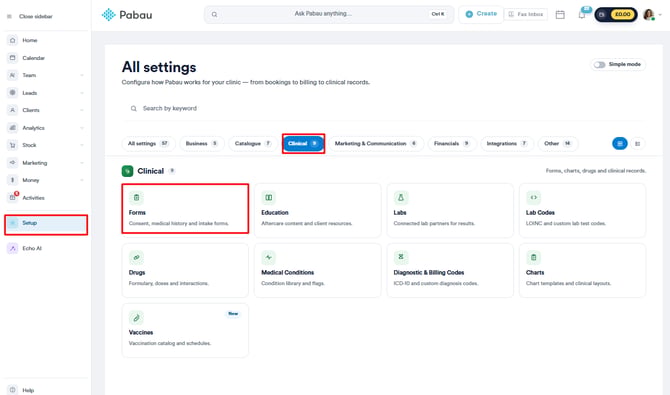Select the Setup sidebar icon
Viewport: 670px width, 395px height.
pyautogui.click(x=12, y=223)
